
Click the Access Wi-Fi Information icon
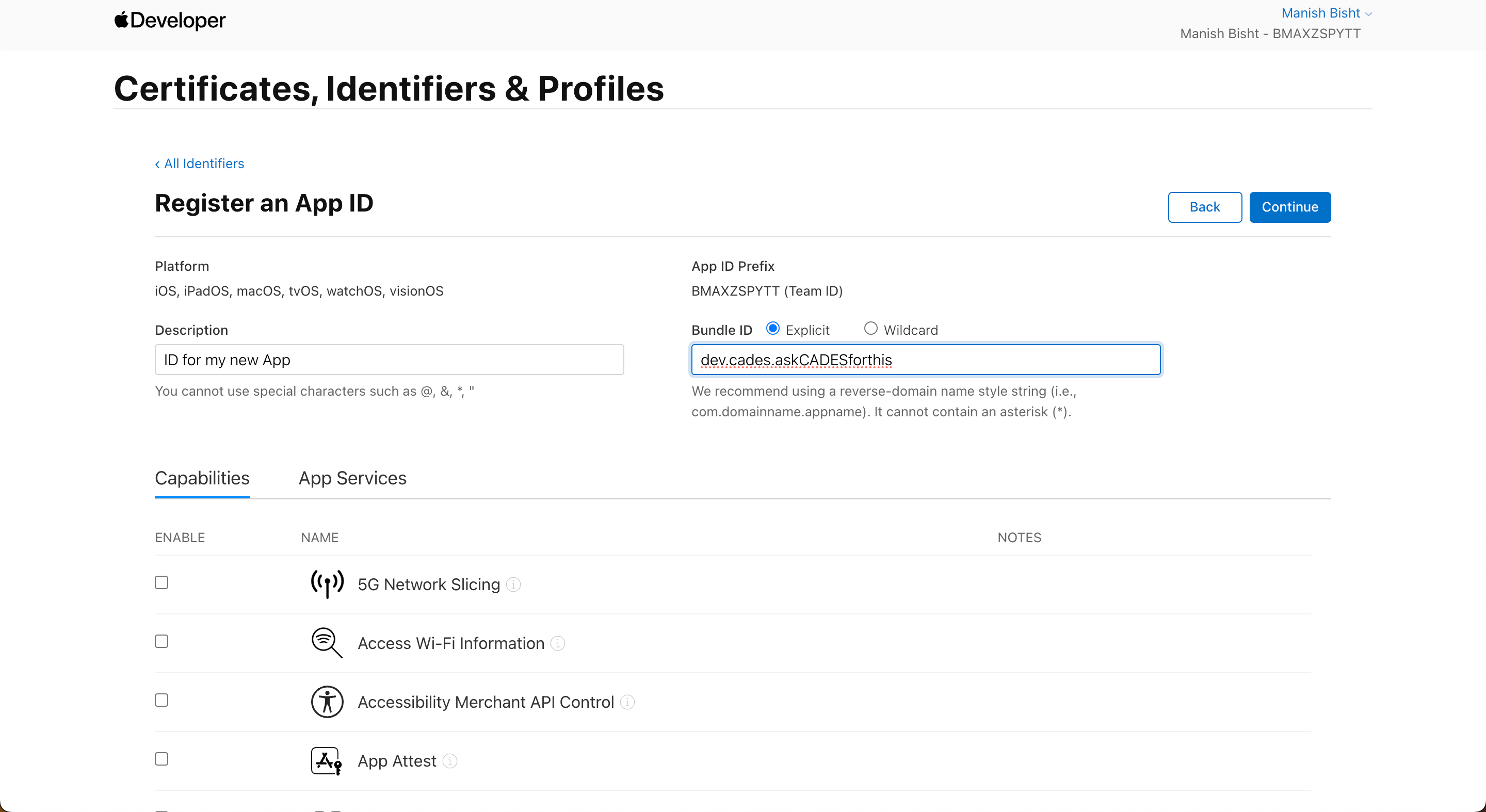(x=327, y=642)
